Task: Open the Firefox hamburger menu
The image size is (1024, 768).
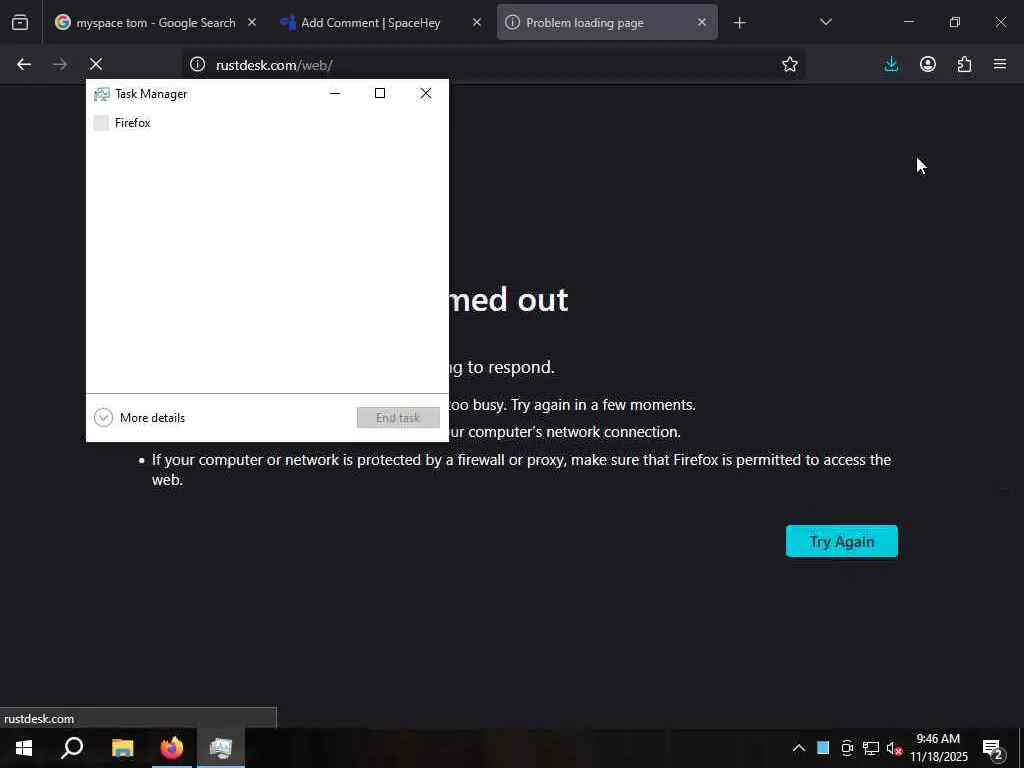Action: 1000,64
